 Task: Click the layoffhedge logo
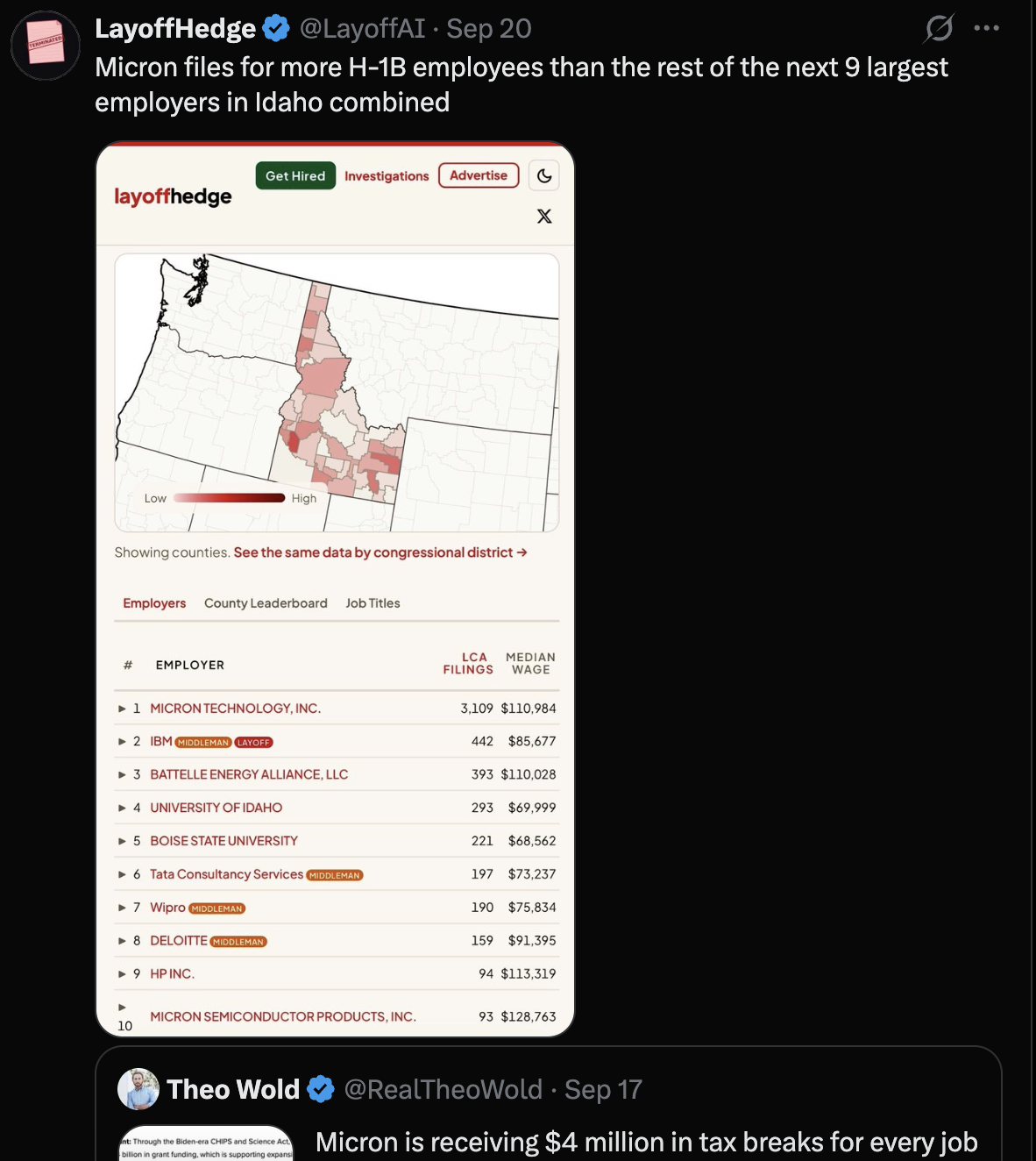(x=174, y=196)
